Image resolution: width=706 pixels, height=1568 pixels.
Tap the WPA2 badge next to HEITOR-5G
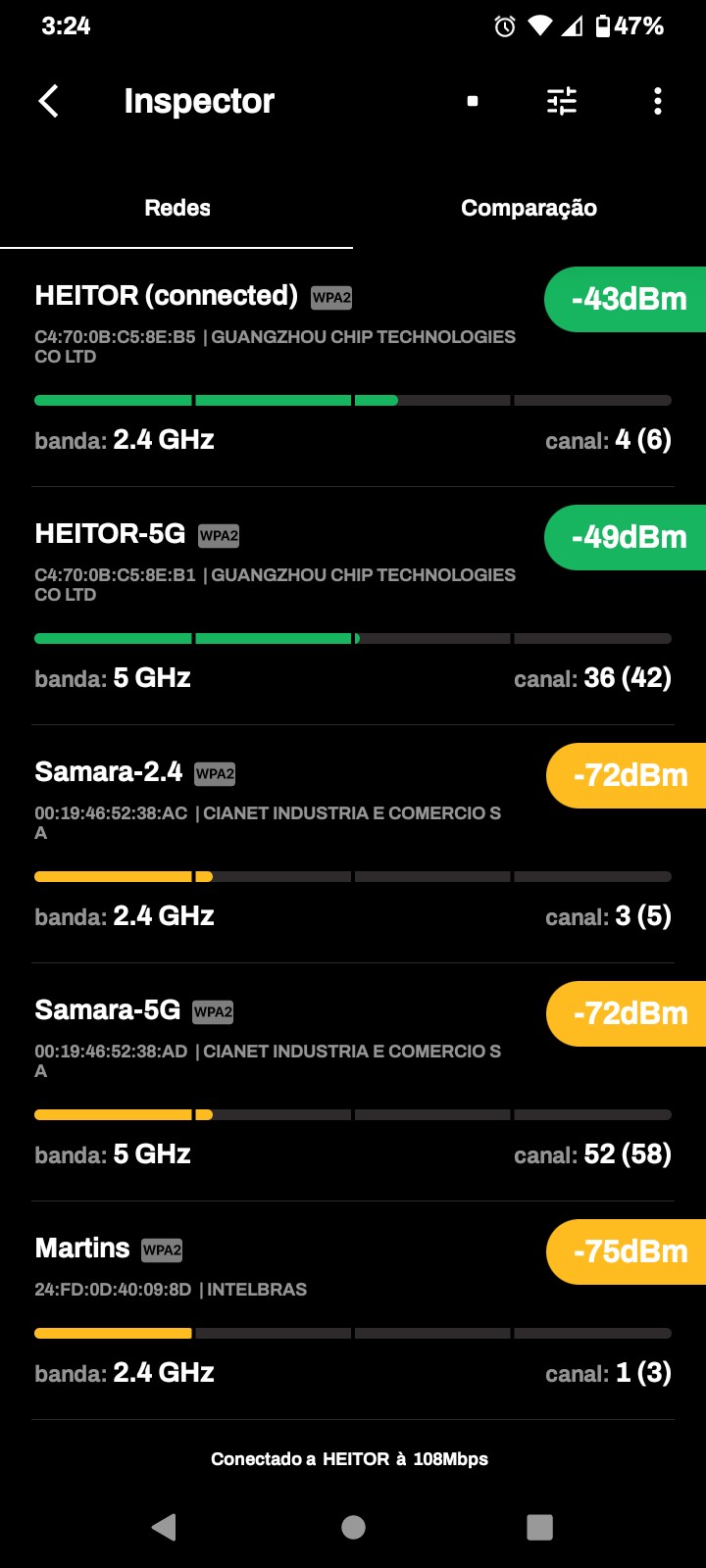(219, 535)
